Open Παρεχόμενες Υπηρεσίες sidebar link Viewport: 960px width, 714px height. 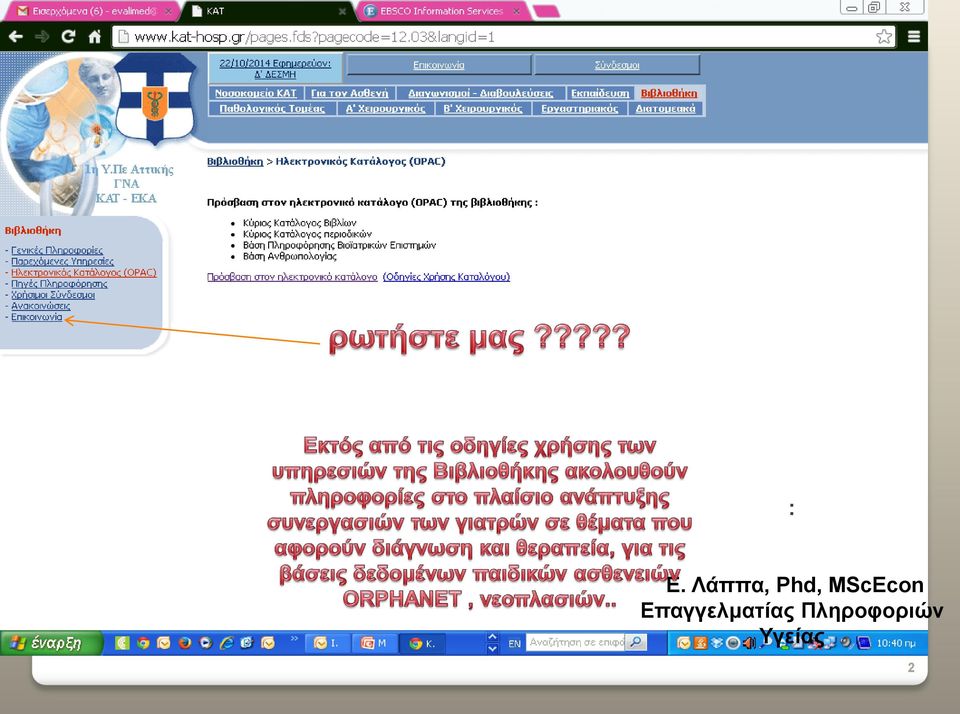point(62,261)
